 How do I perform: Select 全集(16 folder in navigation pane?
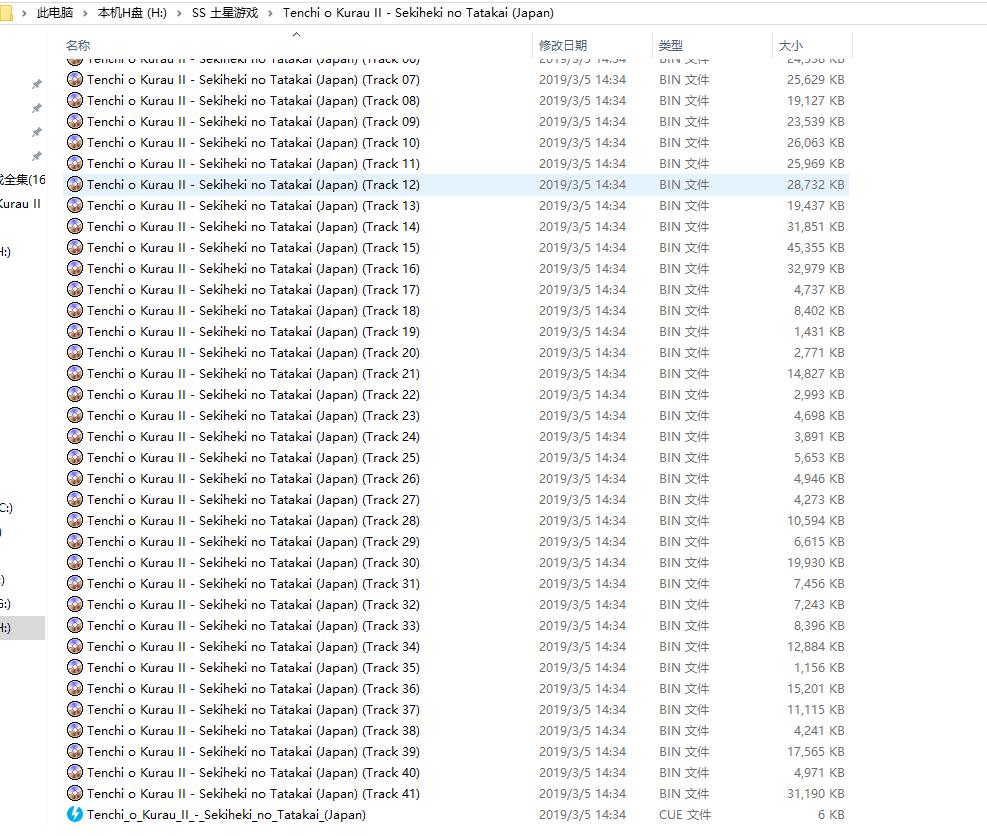tap(23, 179)
